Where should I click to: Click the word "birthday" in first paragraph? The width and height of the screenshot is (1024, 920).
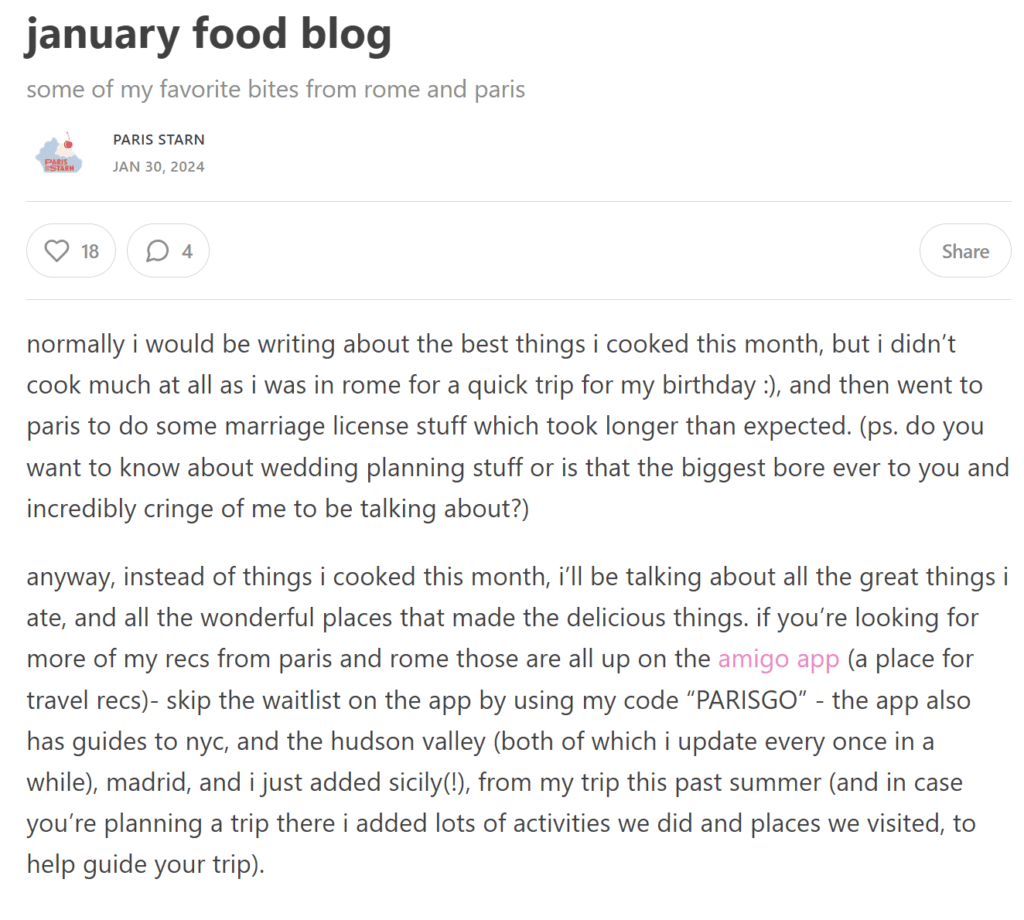click(x=709, y=385)
